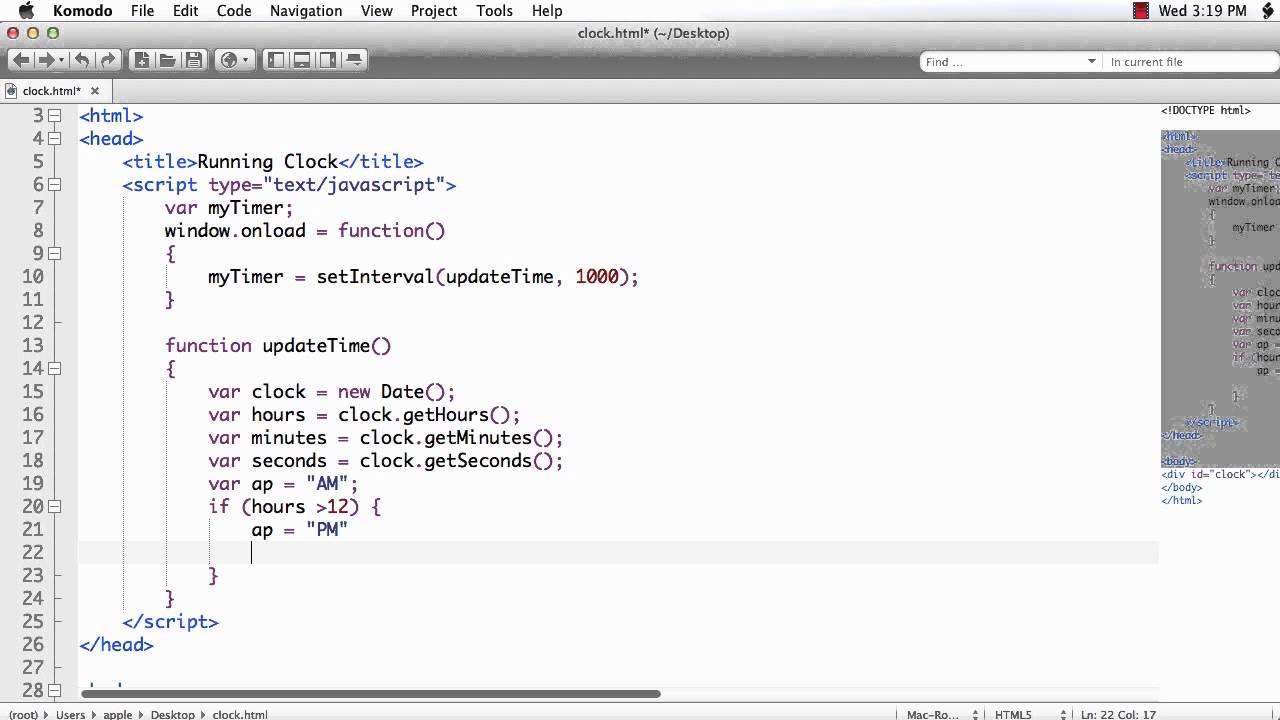Viewport: 1280px width, 720px height.
Task: Toggle the bottom pane
Action: click(x=302, y=60)
